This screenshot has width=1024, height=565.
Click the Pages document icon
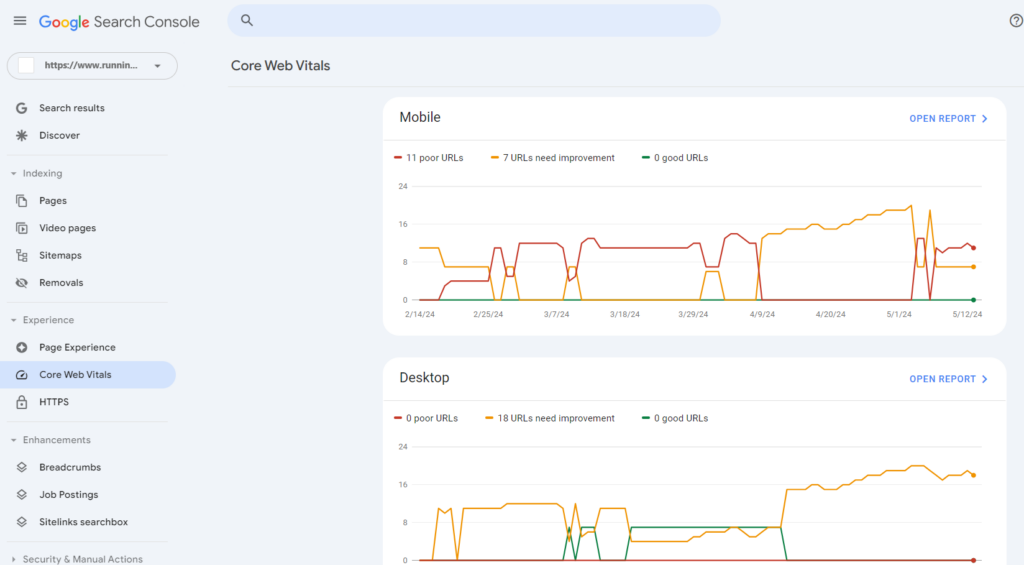[22, 201]
